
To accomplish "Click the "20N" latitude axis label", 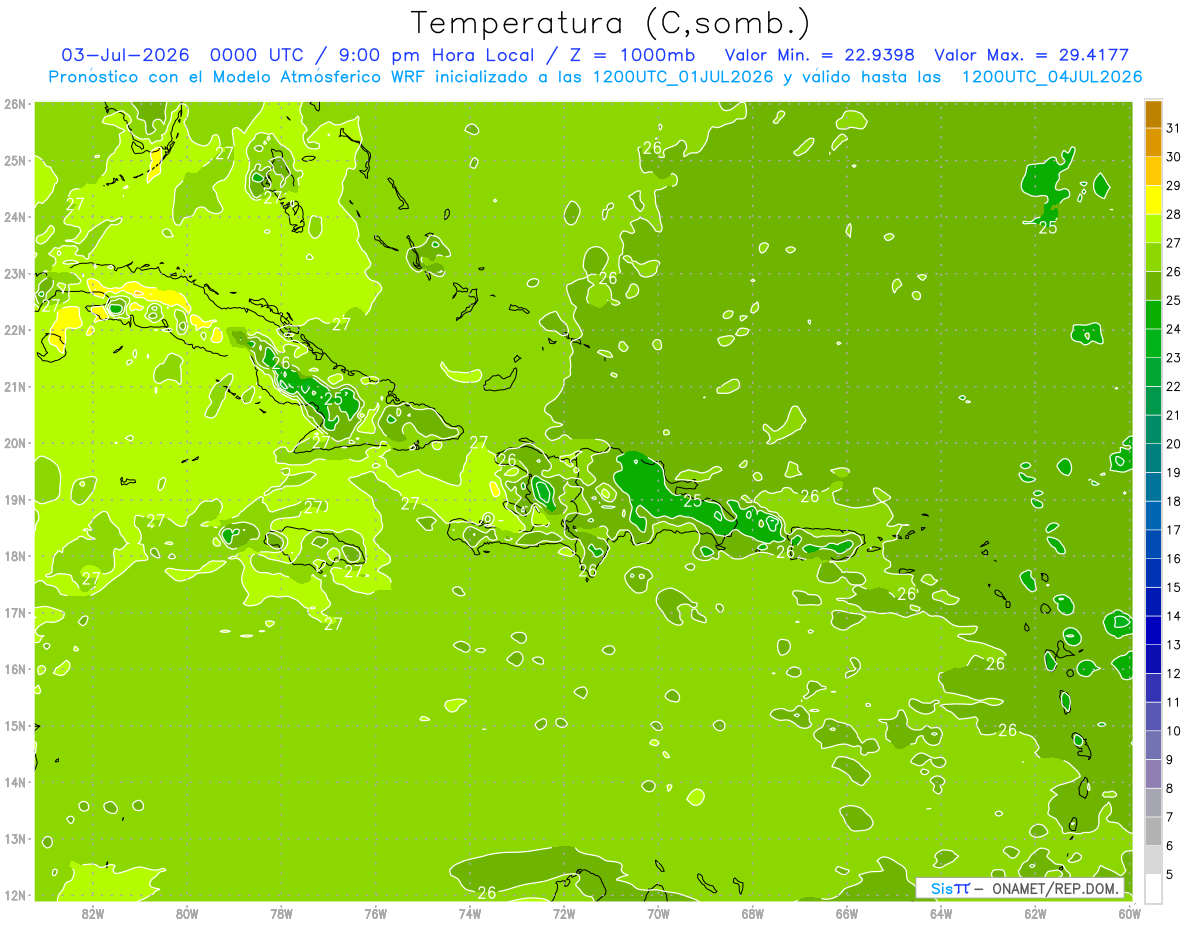I will click(15, 443).
